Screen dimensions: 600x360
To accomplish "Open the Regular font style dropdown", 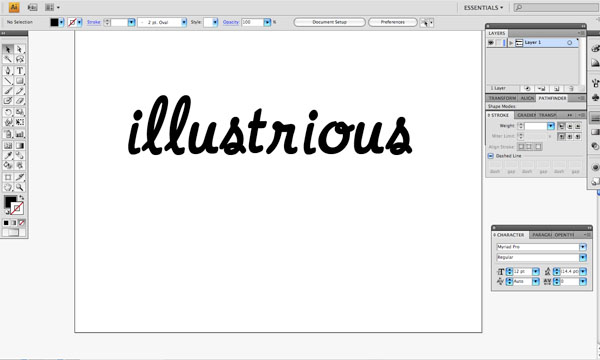I will [x=583, y=257].
